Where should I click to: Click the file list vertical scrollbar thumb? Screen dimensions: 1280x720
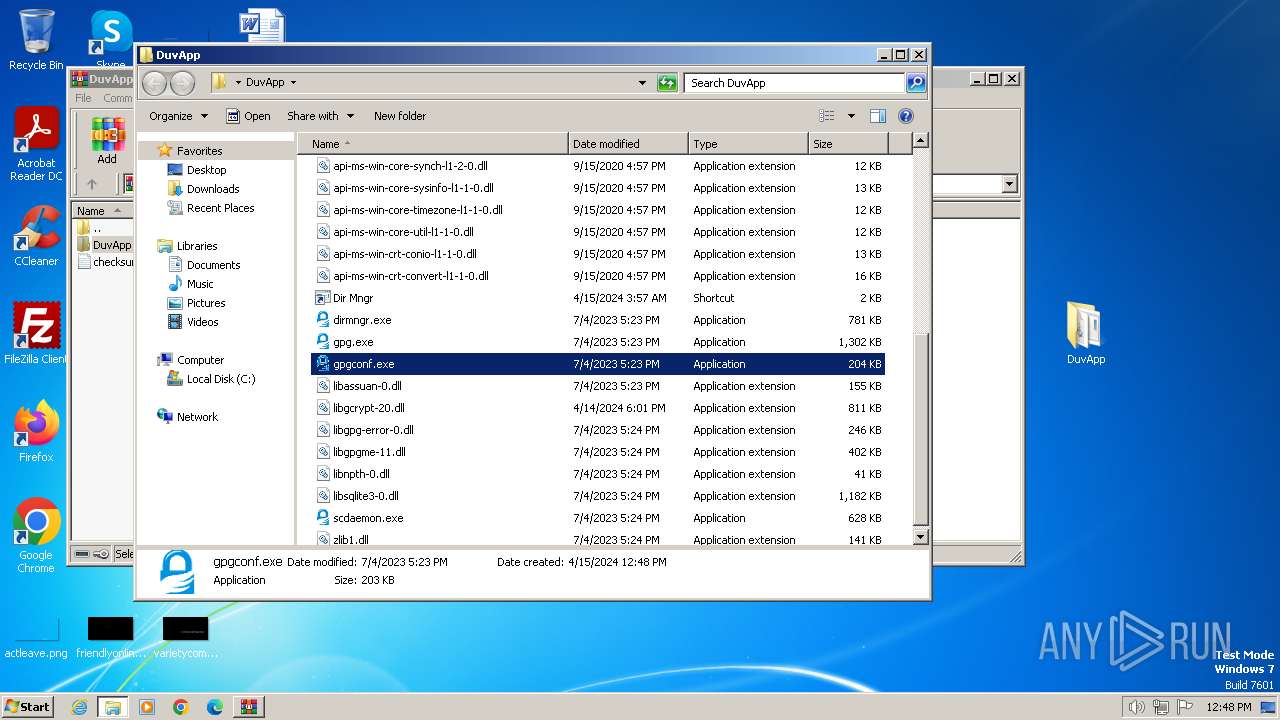(x=921, y=428)
